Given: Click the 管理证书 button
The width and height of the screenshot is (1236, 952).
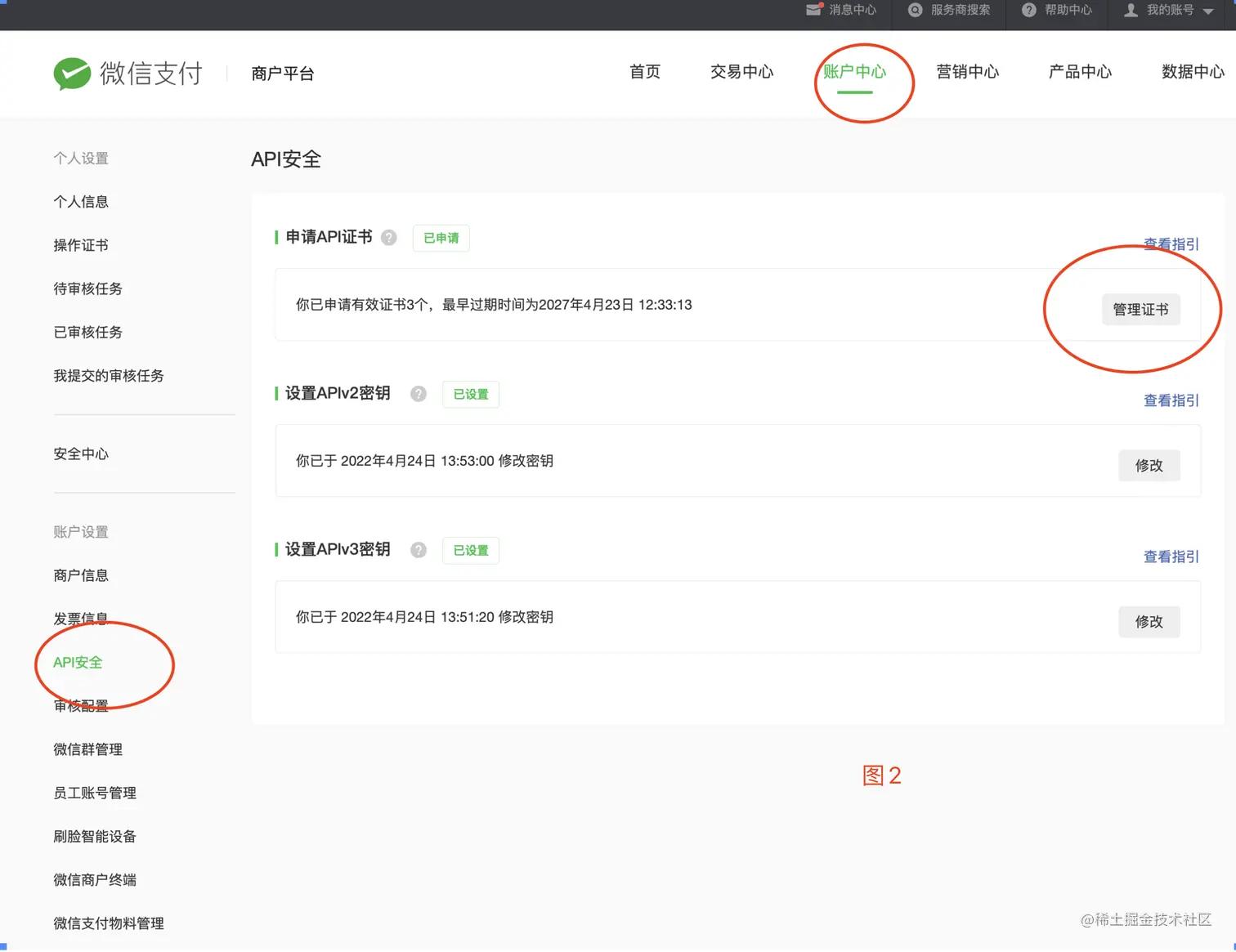Looking at the screenshot, I should point(1141,310).
